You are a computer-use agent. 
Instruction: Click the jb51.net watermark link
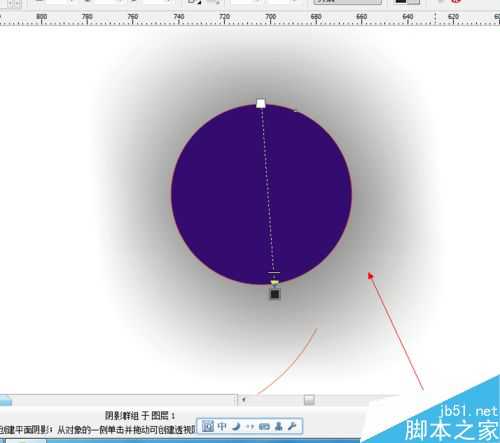click(469, 411)
